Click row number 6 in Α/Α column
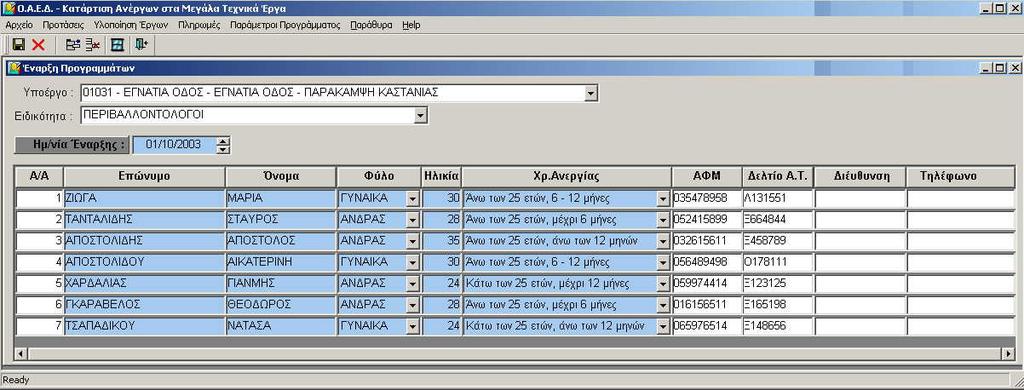Screen dimensions: 1024x390 pyautogui.click(x=39, y=305)
